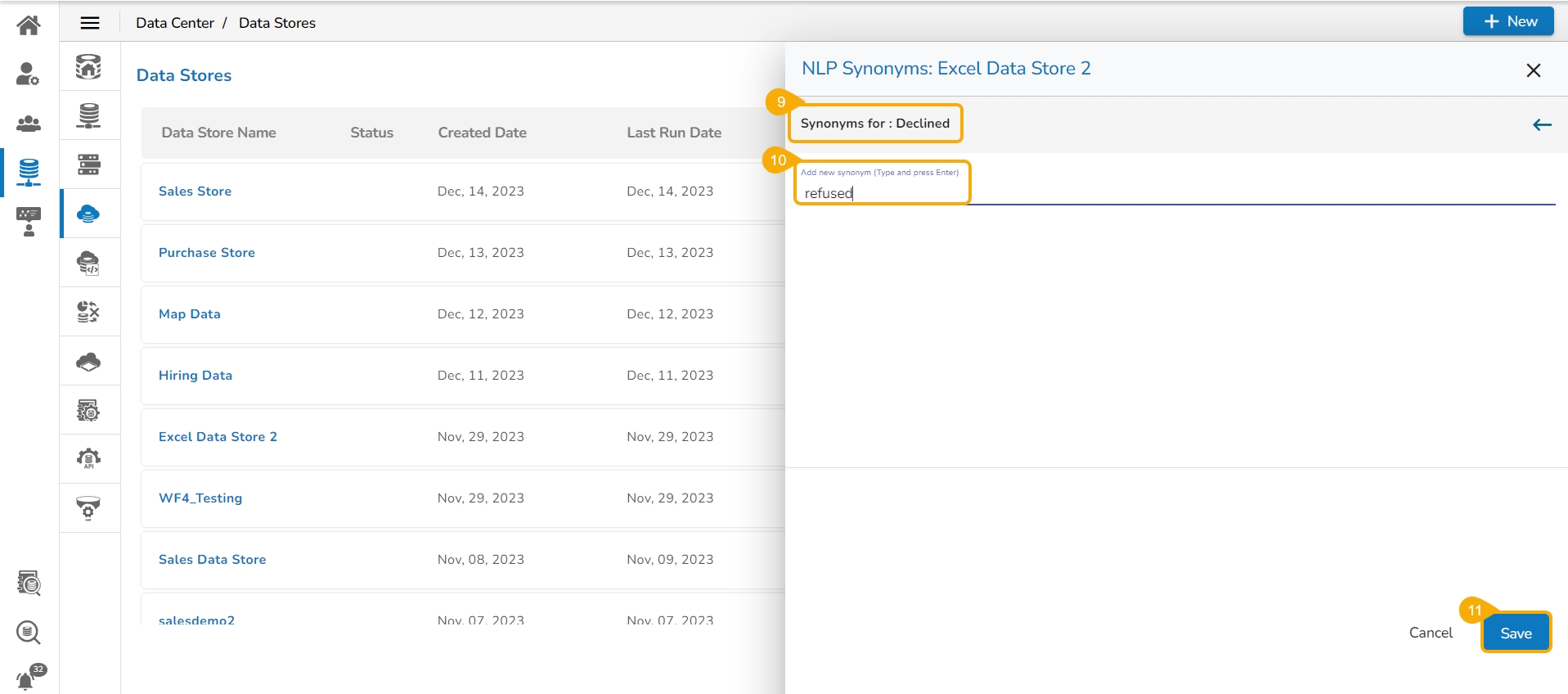Screen dimensions: 1568x694
Task: Click the Created Date column header
Action: [x=482, y=133]
